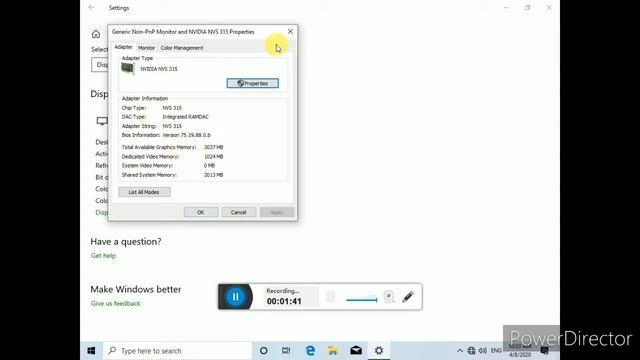Close the NVIDIA NVS 315 Properties dialog
This screenshot has width=640, height=360.
click(x=290, y=31)
